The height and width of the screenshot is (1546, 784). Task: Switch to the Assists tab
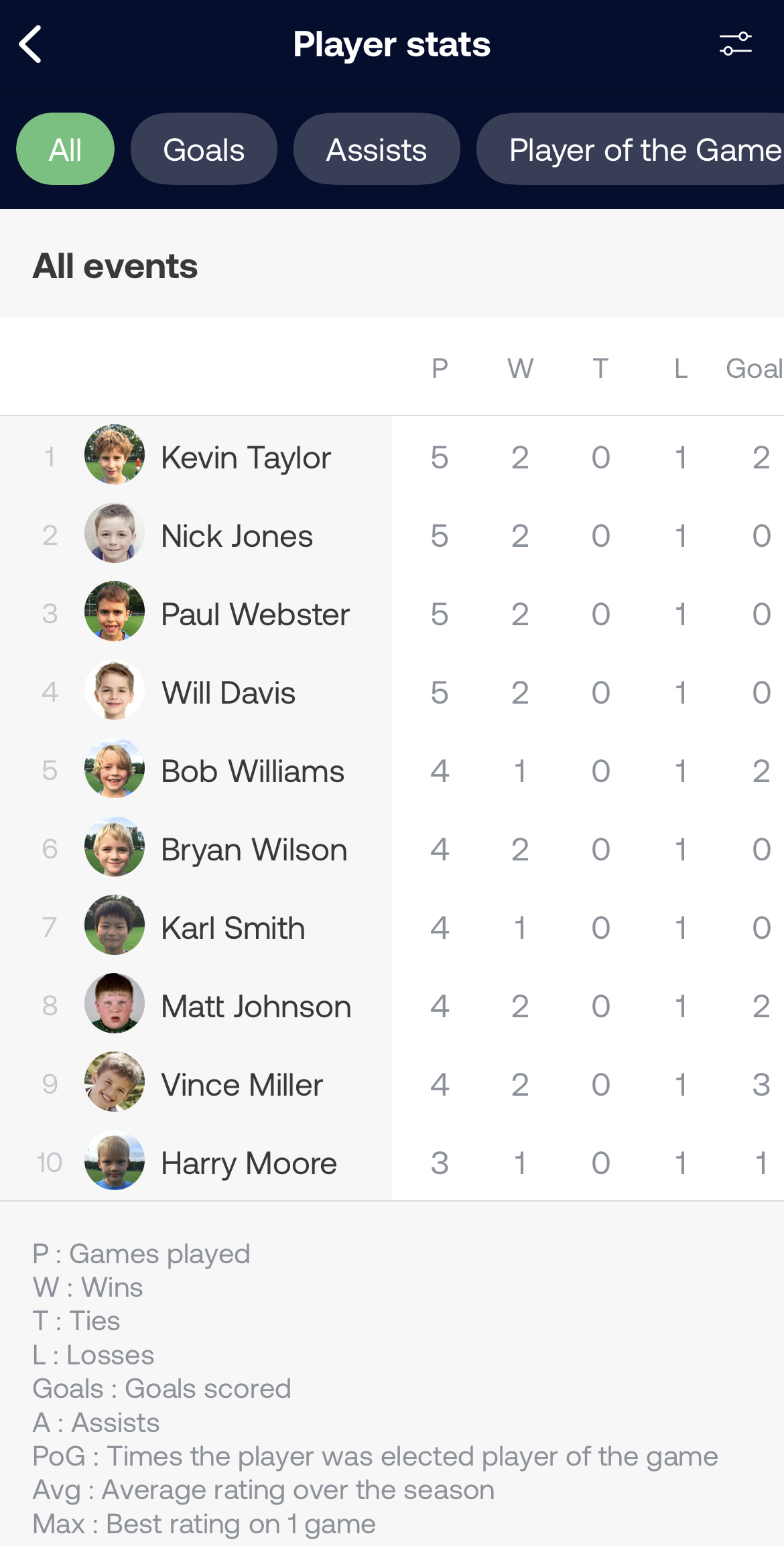point(377,149)
